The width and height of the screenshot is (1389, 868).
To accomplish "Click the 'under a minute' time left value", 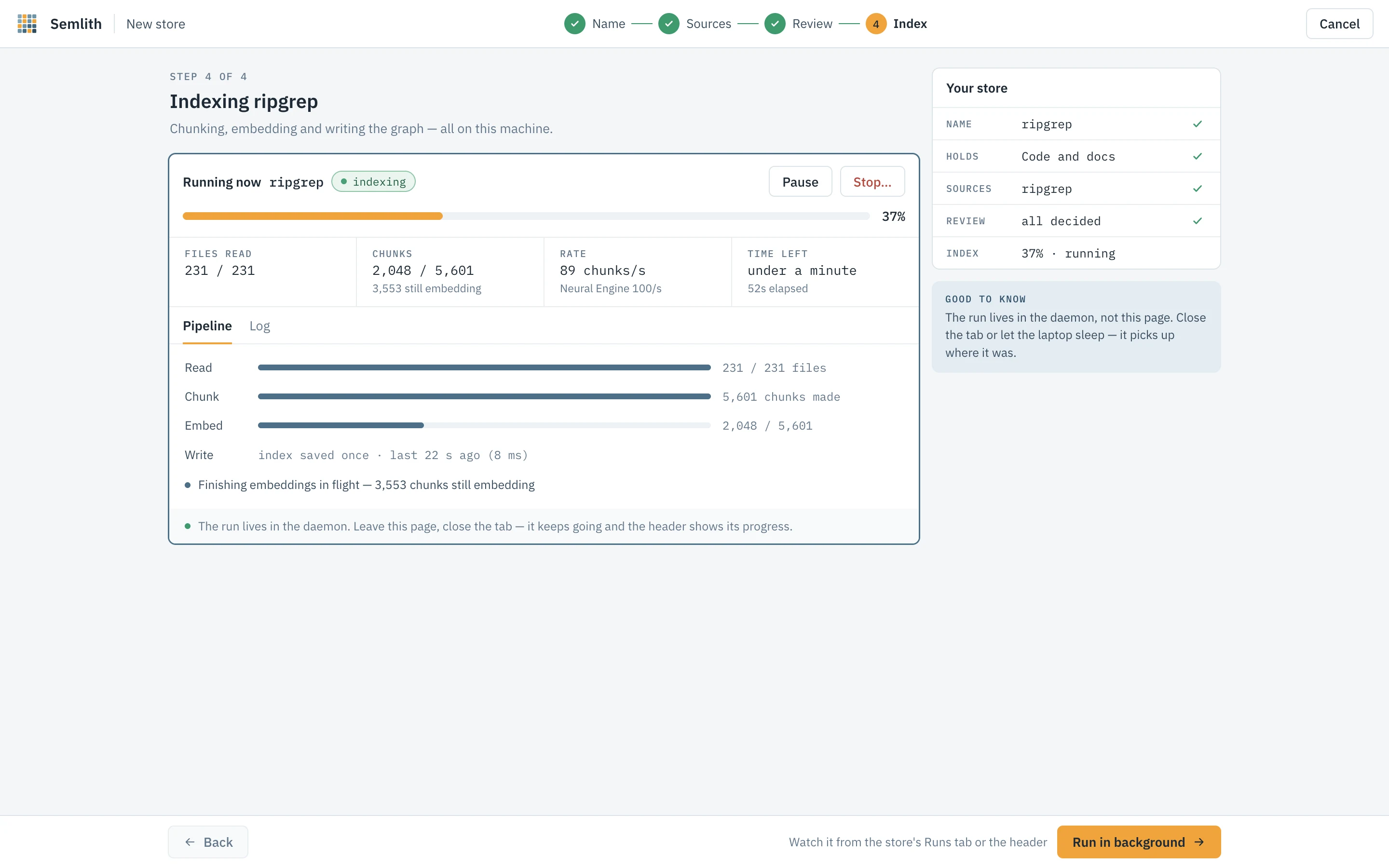I will point(802,271).
